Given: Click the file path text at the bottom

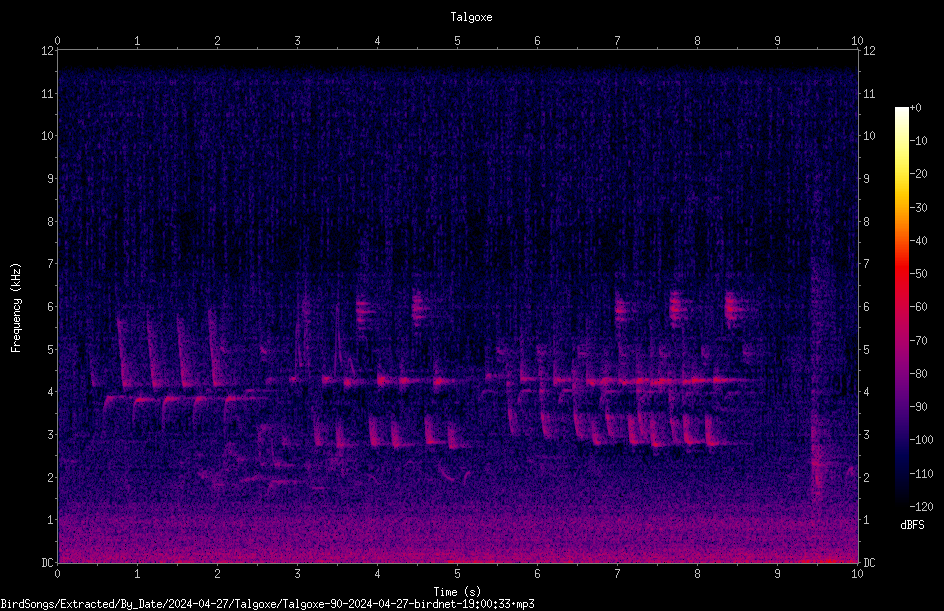Looking at the screenshot, I should pyautogui.click(x=267, y=604).
